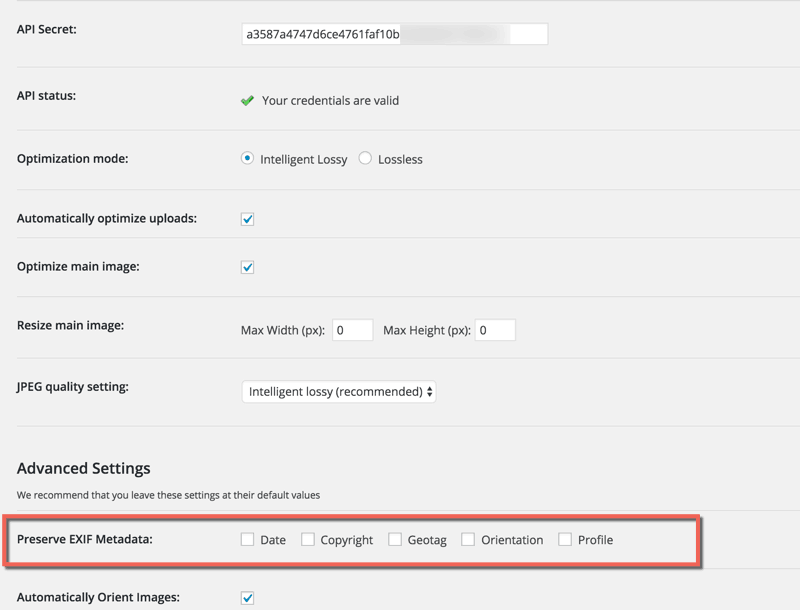This screenshot has width=800, height=610.
Task: Focus the Max Height (px) field
Action: point(495,330)
